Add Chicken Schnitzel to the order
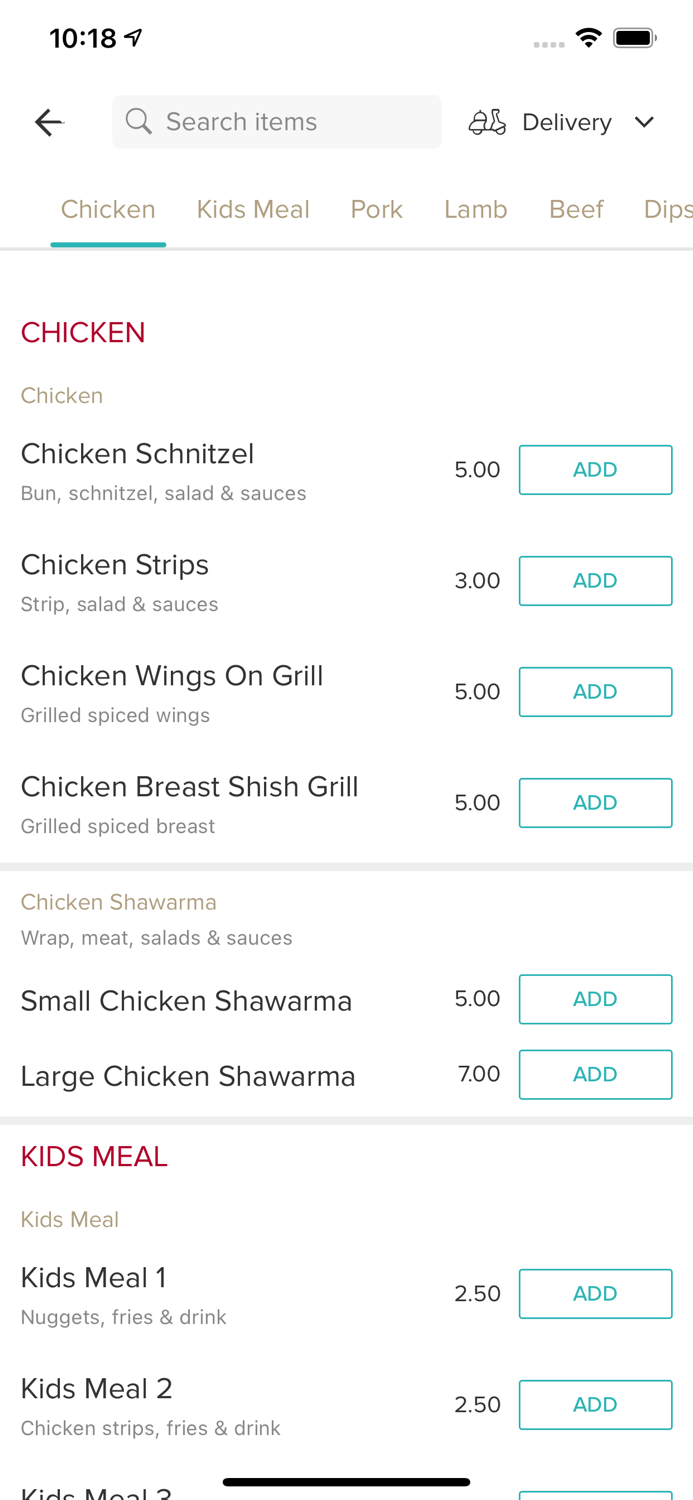The width and height of the screenshot is (693, 1500). click(x=595, y=469)
